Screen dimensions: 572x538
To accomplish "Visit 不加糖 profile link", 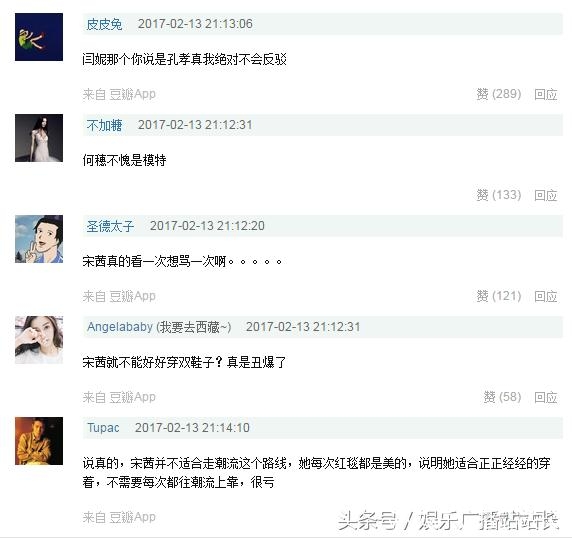I will coord(104,125).
